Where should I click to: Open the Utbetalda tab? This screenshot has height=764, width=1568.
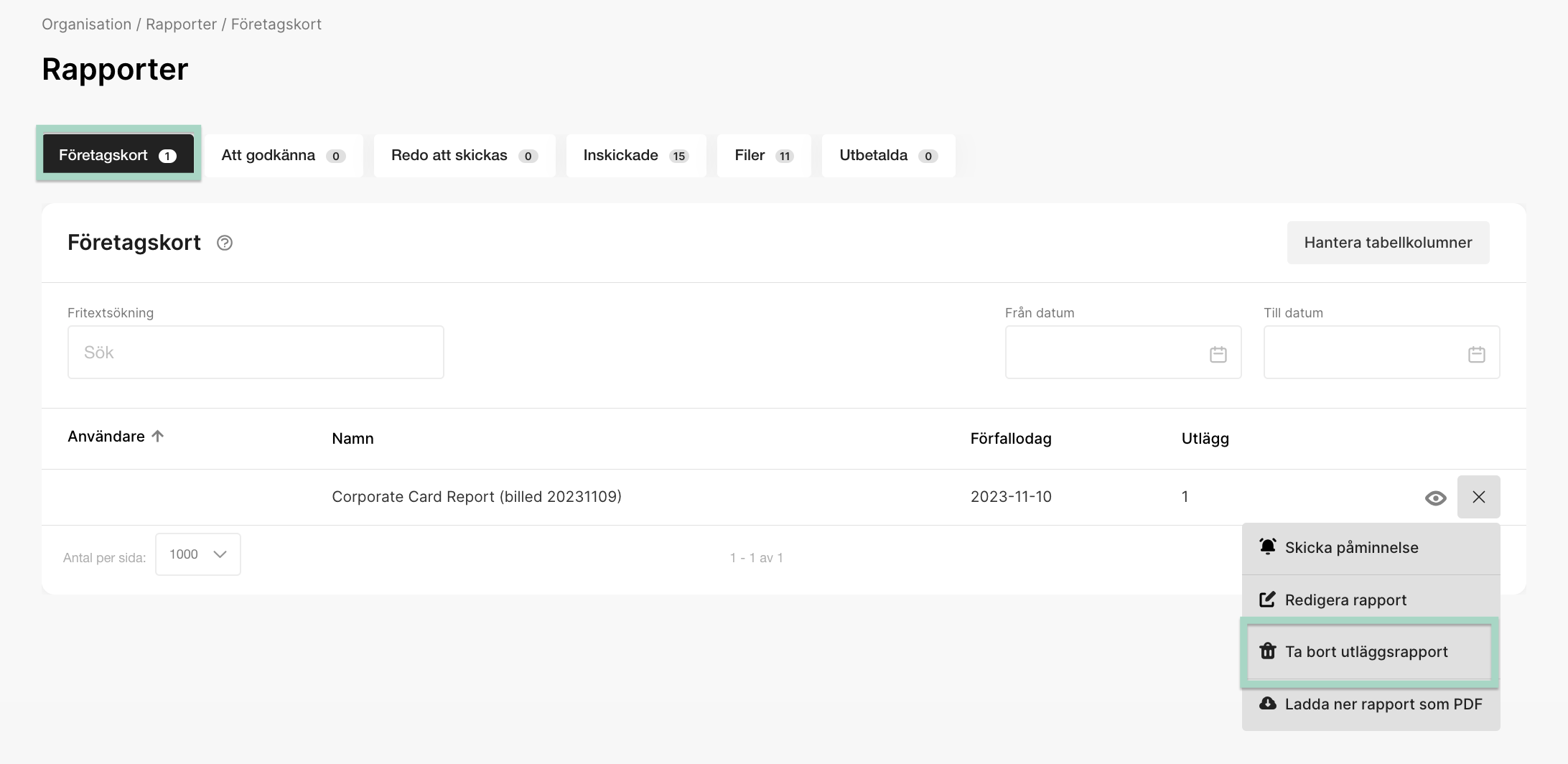pyautogui.click(x=888, y=155)
